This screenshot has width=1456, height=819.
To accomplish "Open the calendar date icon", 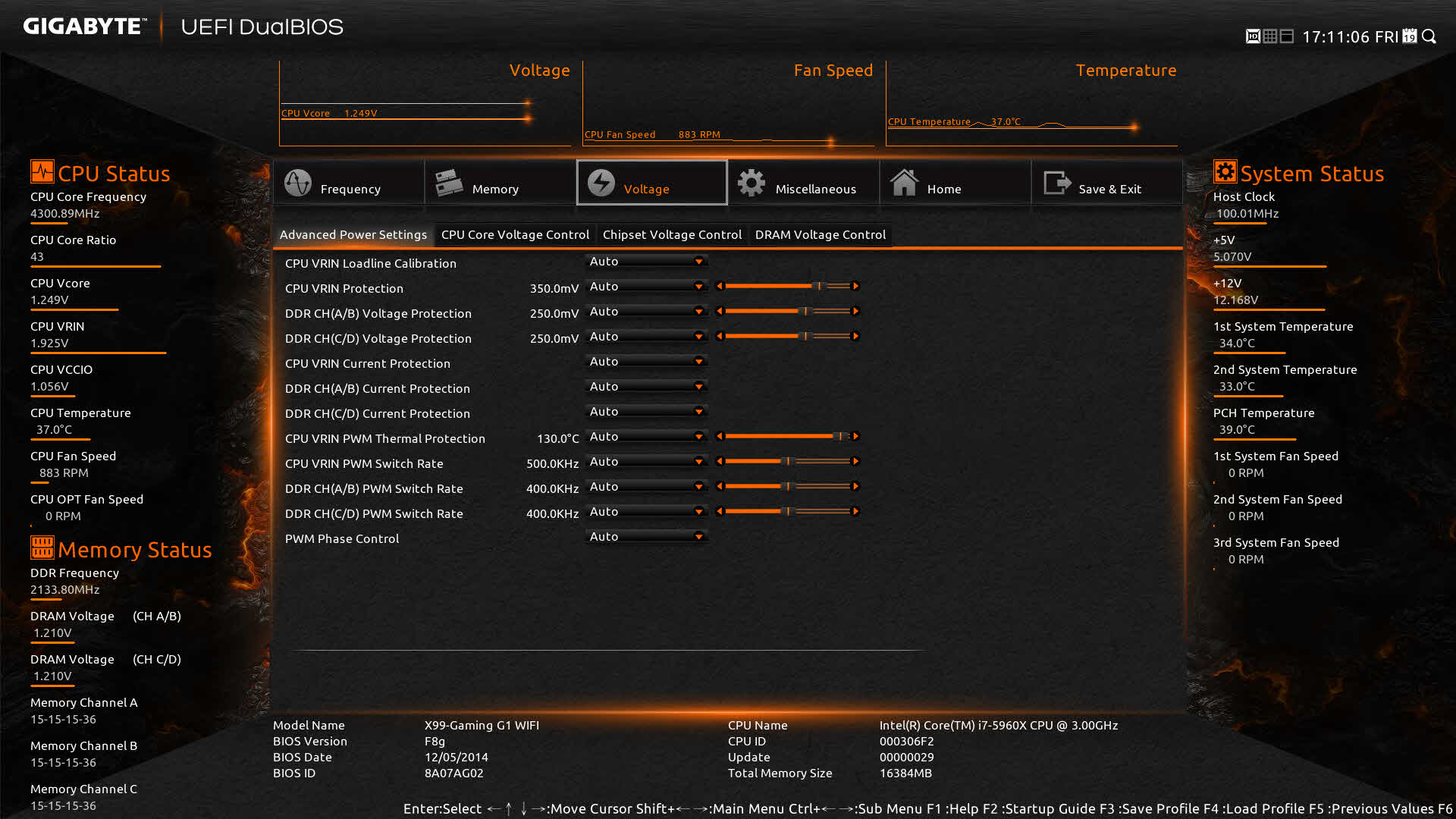I will click(x=1410, y=36).
